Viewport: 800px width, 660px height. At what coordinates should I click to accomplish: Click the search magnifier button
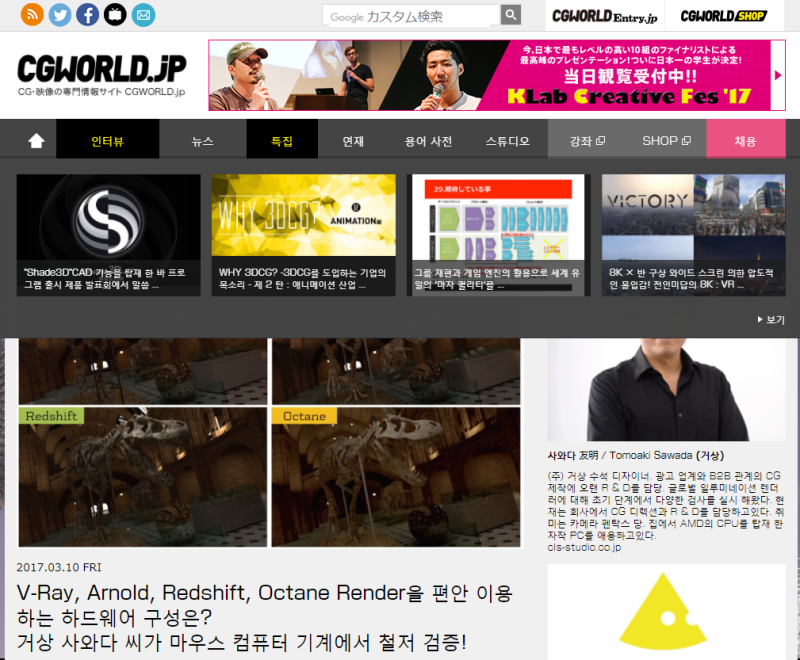pos(511,15)
